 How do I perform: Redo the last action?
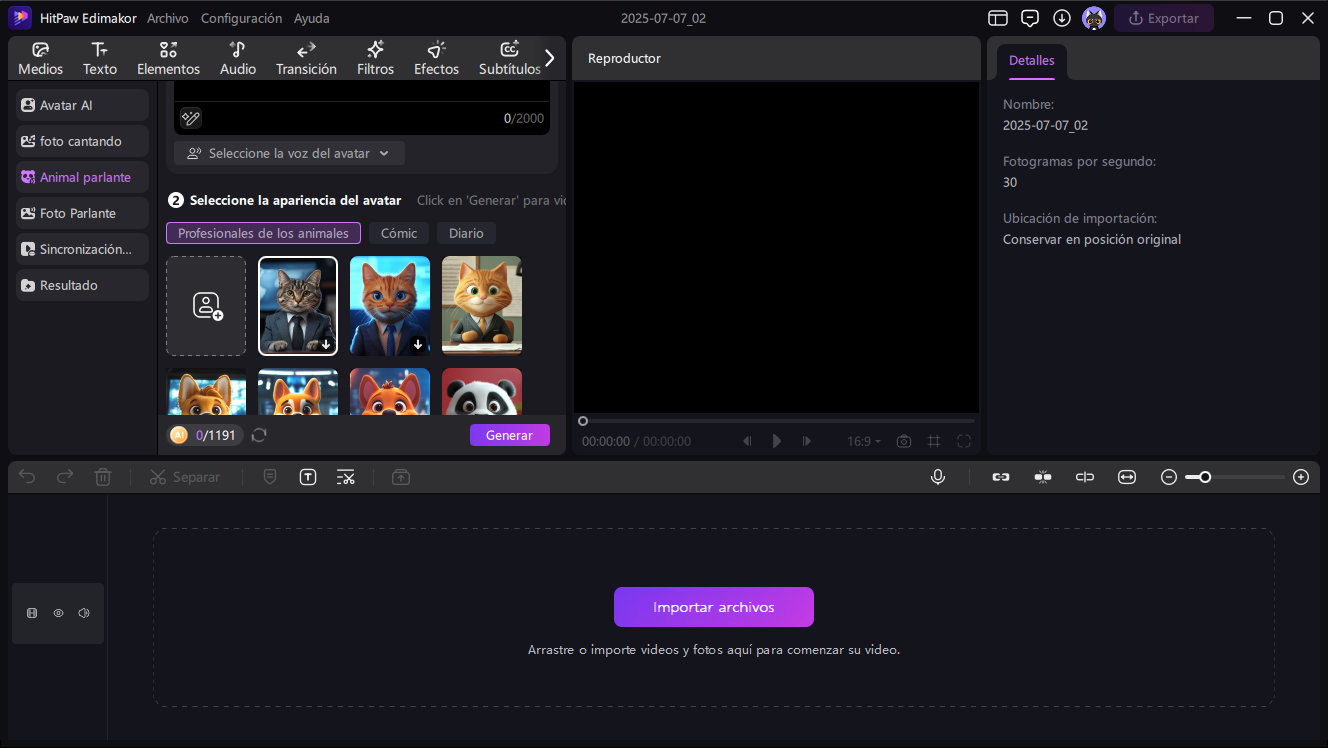[65, 477]
